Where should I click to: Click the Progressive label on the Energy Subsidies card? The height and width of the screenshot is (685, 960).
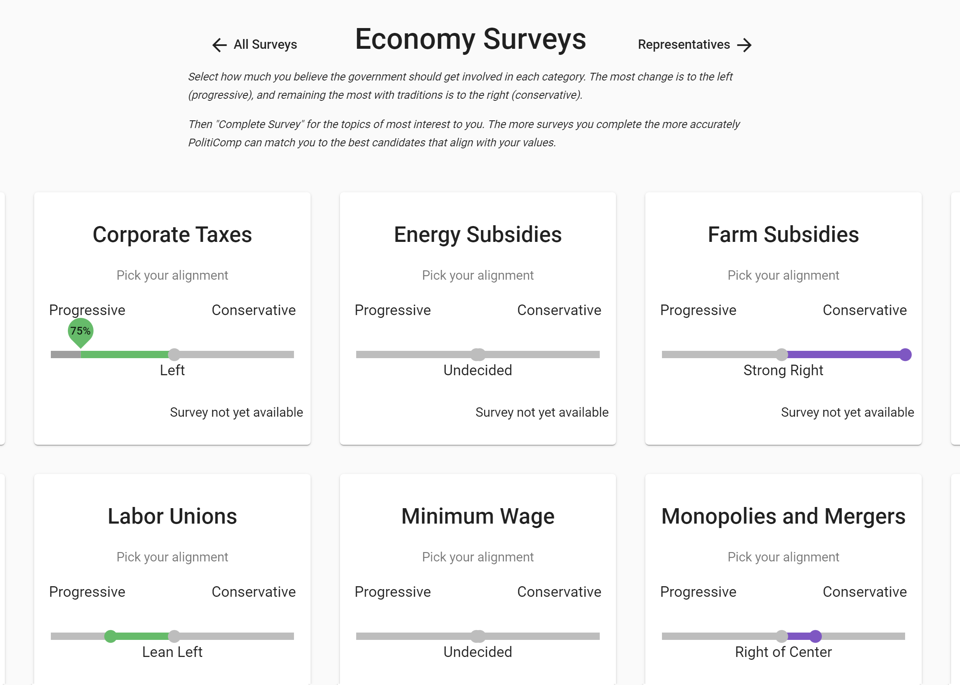click(393, 310)
